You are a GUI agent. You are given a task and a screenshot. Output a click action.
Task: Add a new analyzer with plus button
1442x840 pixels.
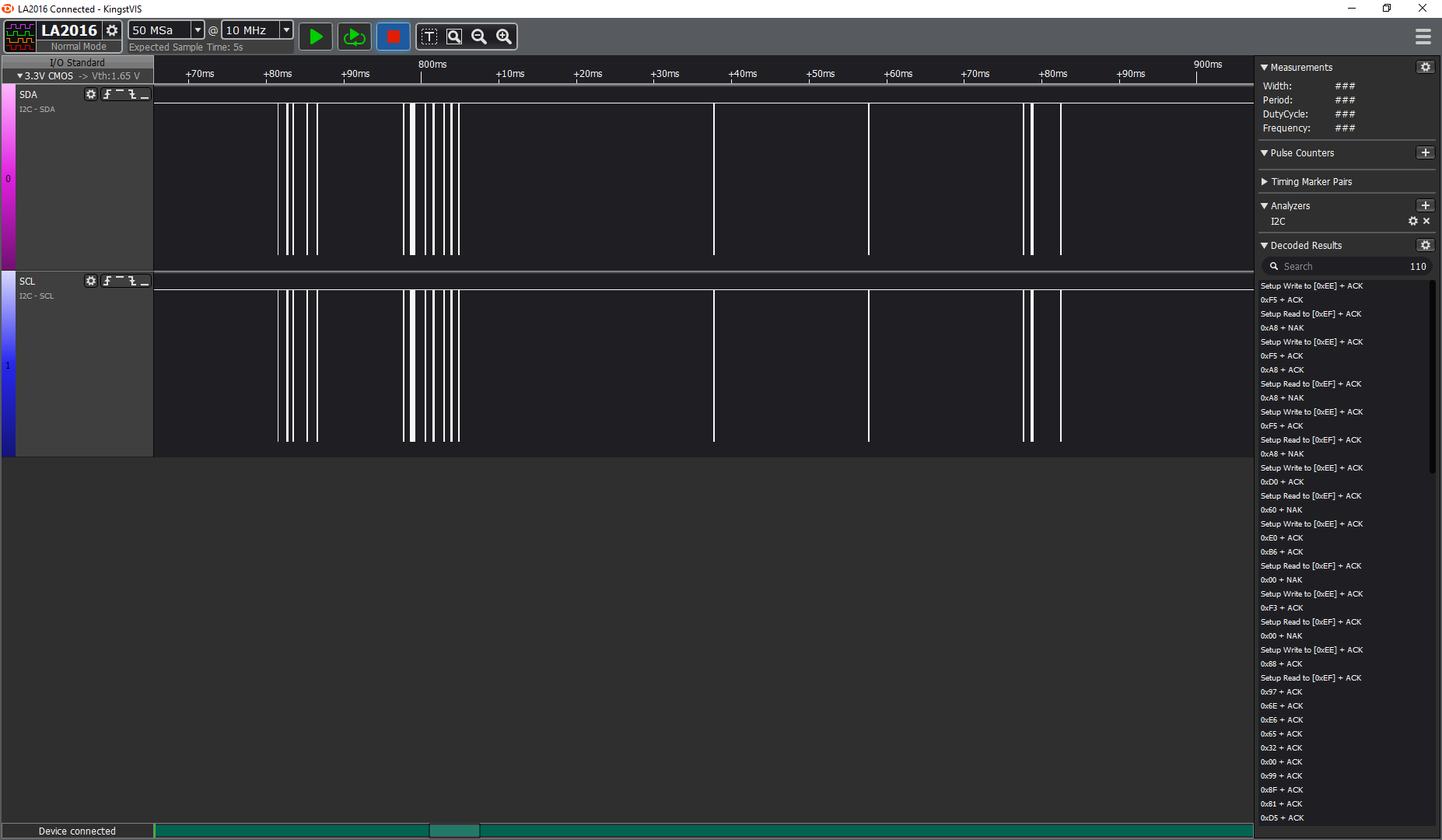coord(1425,206)
